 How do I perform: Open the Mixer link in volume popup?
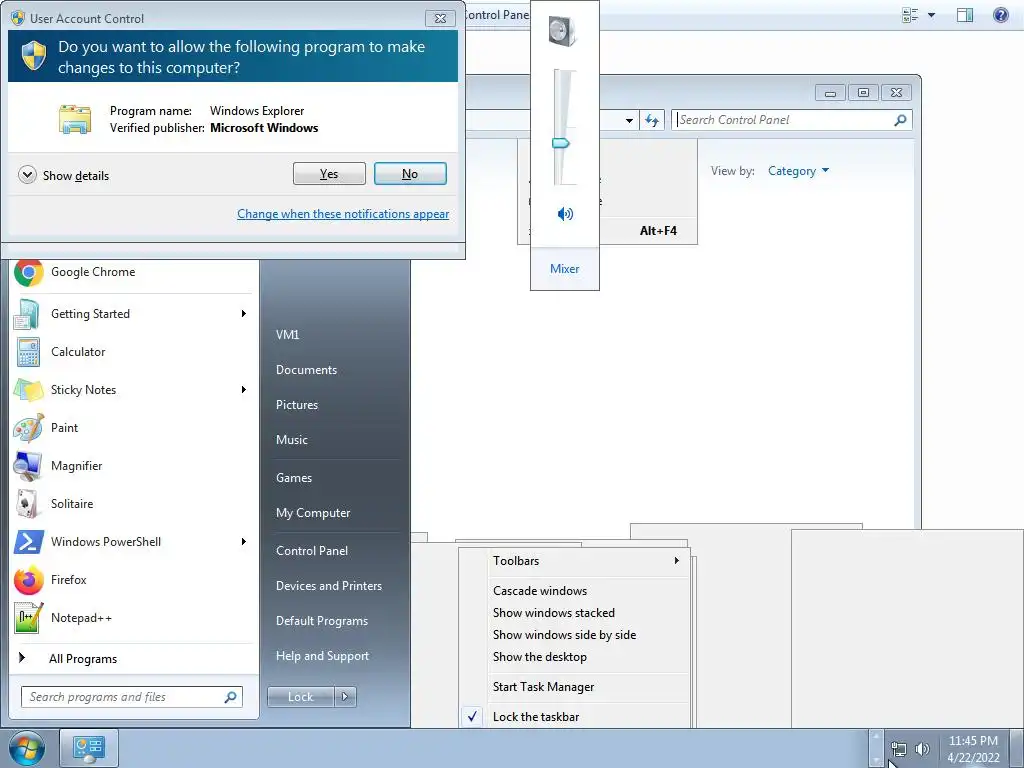[564, 268]
